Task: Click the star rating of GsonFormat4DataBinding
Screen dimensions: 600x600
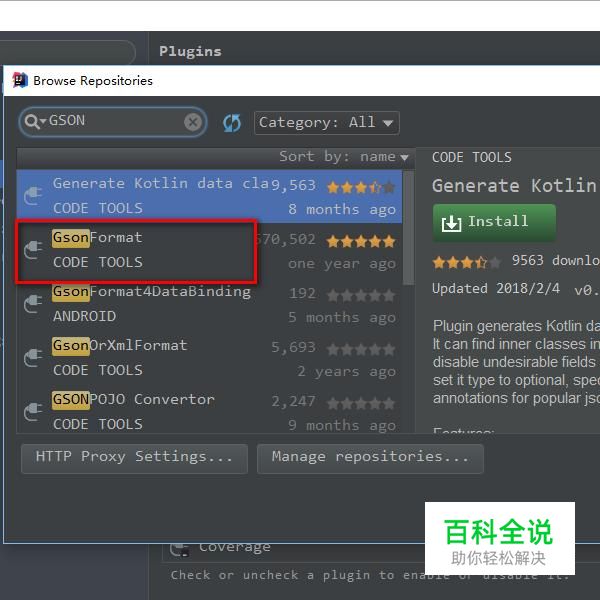Action: [361, 295]
